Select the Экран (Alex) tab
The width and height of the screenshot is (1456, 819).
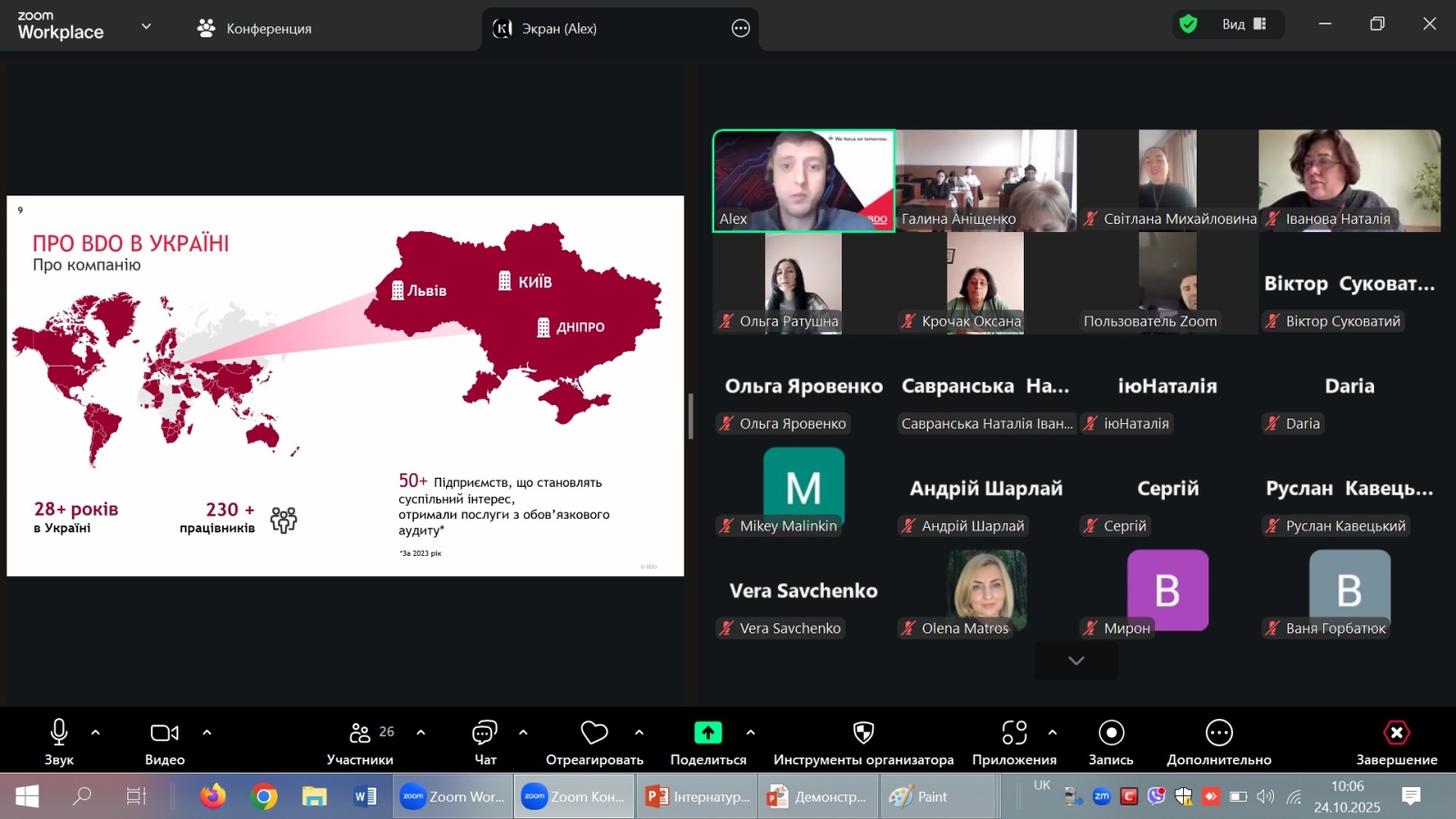click(558, 29)
